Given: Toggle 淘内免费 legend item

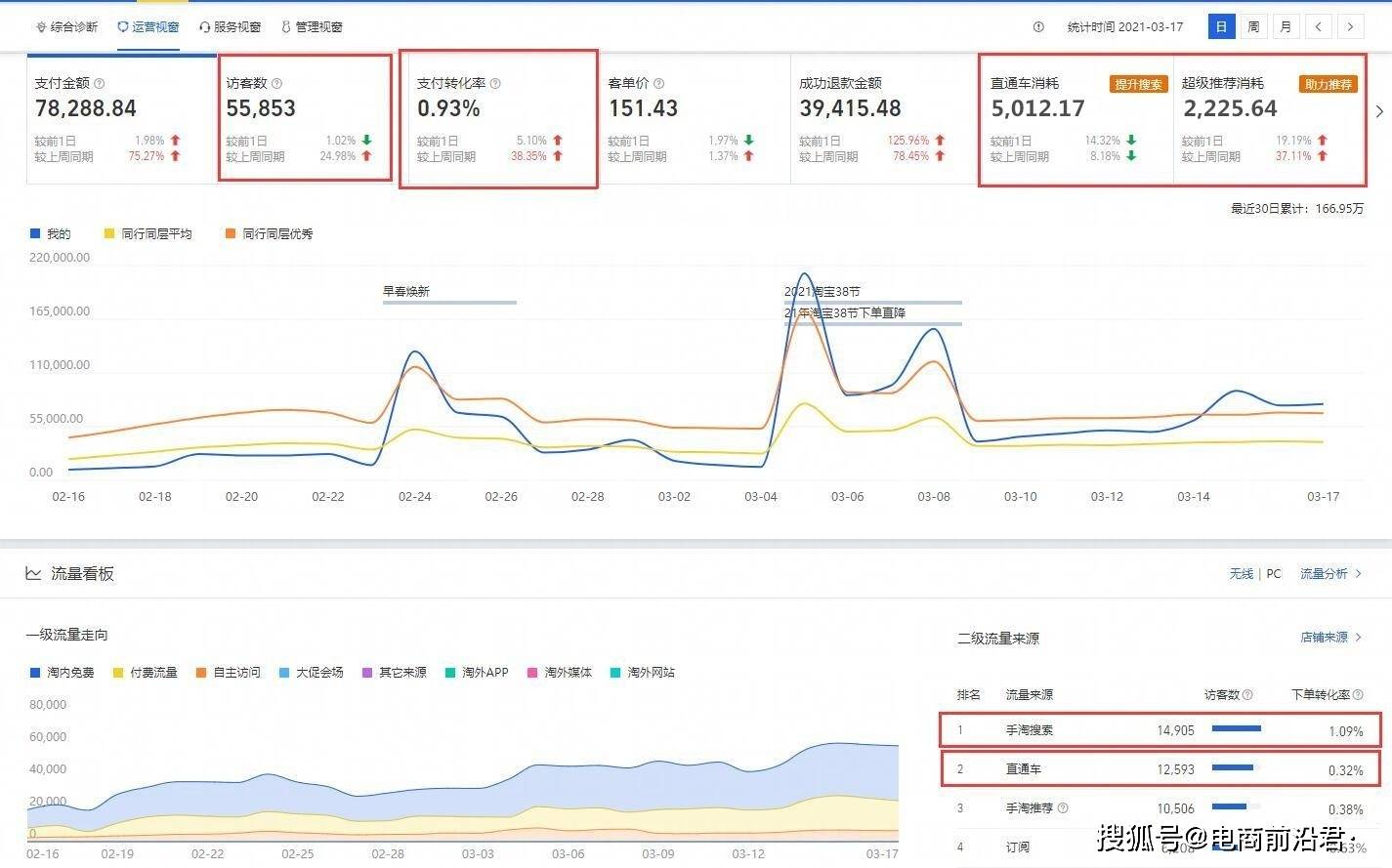Looking at the screenshot, I should [x=63, y=673].
